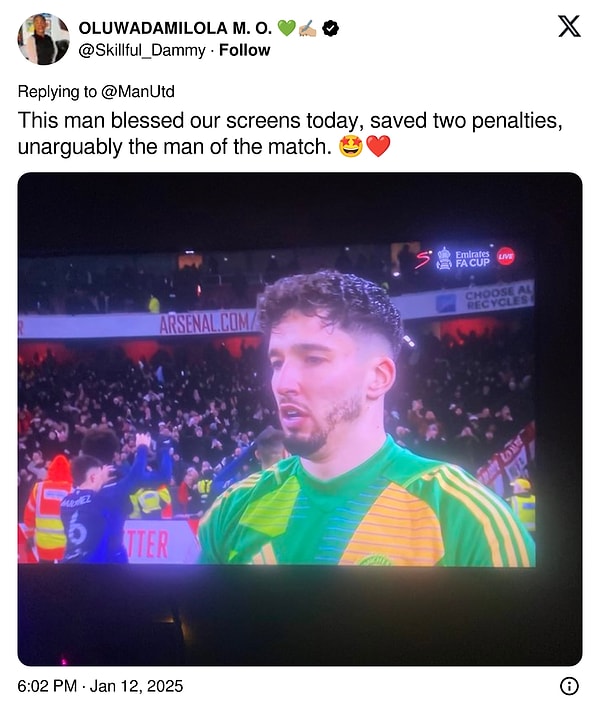Click the green heart emoji in the name
600x716 pixels.
pyautogui.click(x=286, y=29)
